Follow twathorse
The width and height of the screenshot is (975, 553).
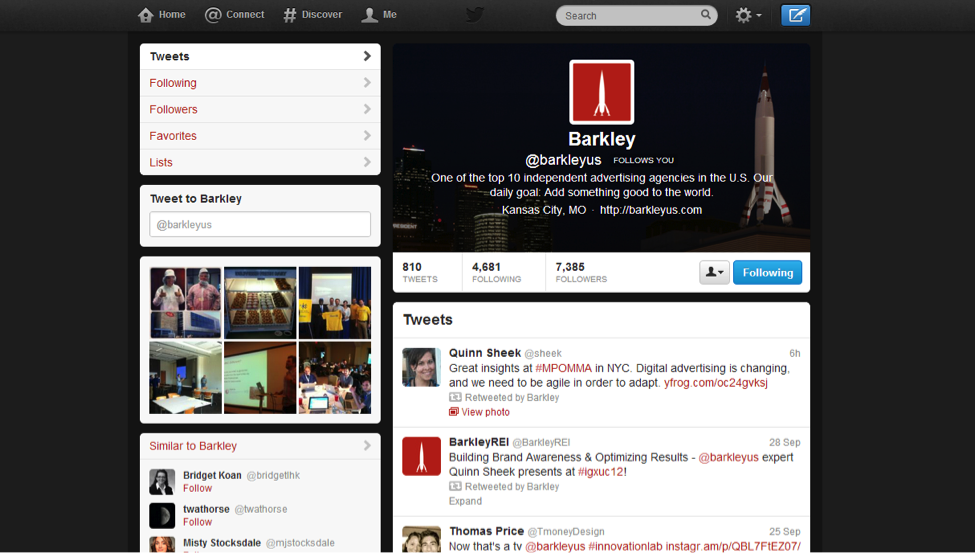click(197, 522)
